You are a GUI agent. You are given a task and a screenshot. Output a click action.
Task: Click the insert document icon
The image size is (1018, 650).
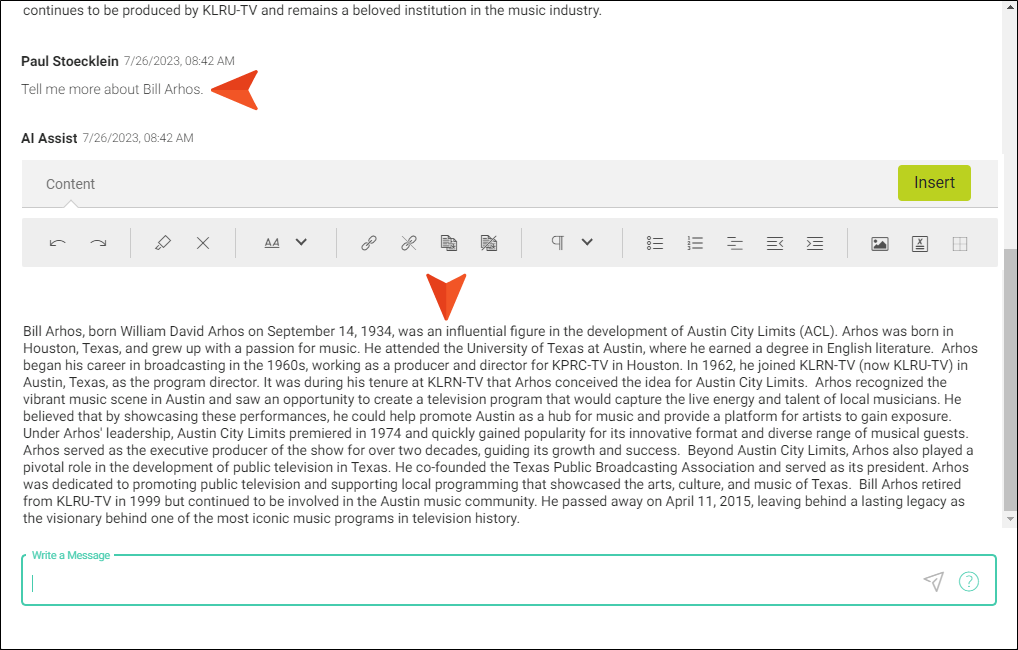(x=920, y=244)
